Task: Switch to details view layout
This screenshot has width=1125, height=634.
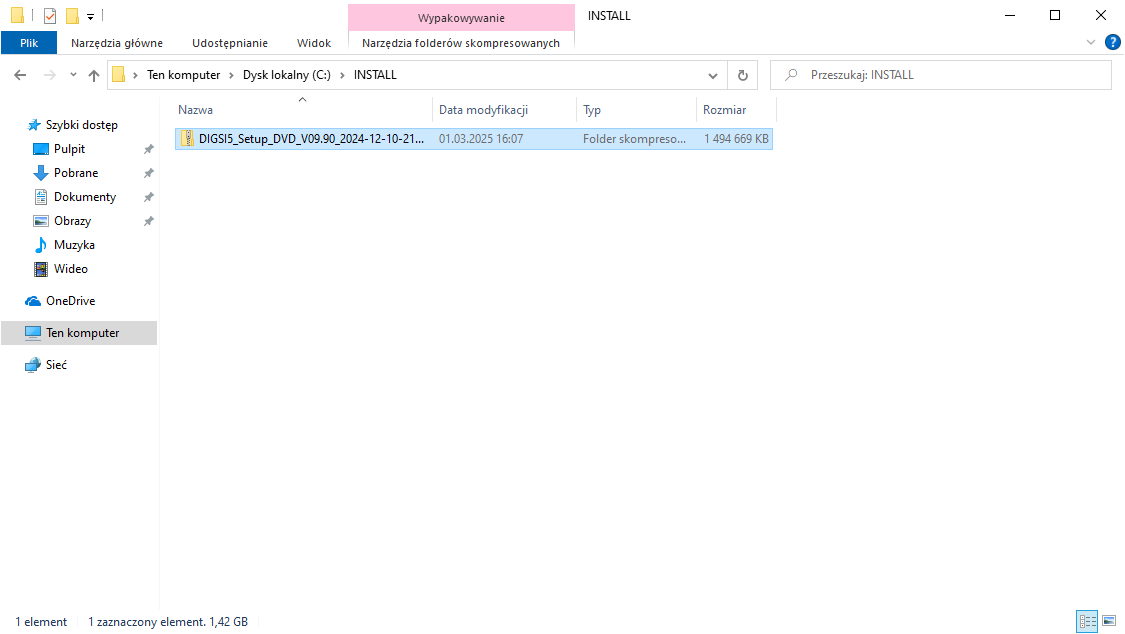Action: 1088,621
